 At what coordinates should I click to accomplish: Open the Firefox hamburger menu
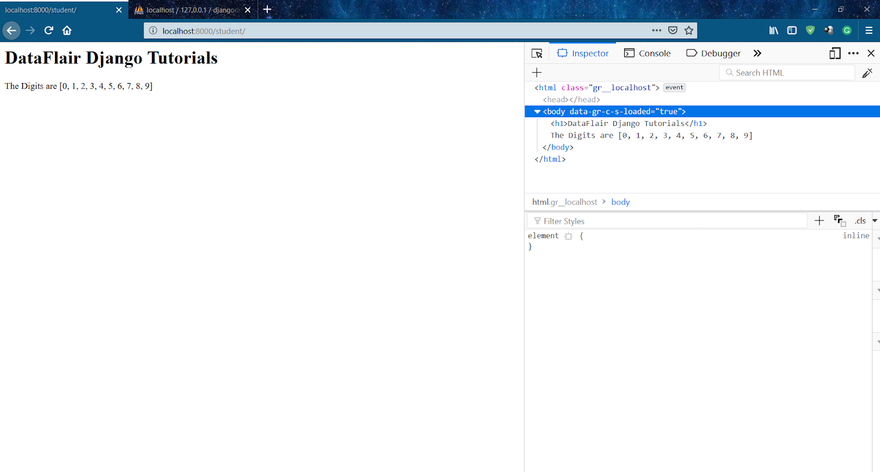point(869,30)
